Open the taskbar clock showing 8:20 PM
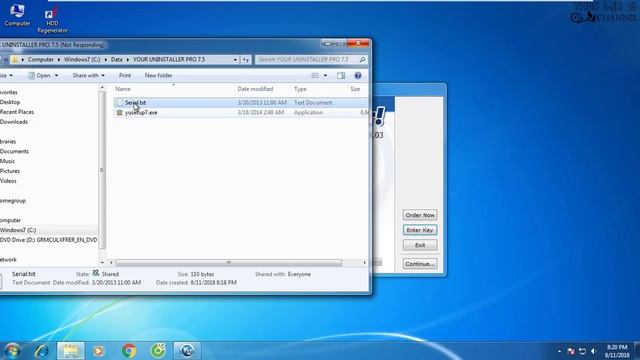 [x=617, y=351]
